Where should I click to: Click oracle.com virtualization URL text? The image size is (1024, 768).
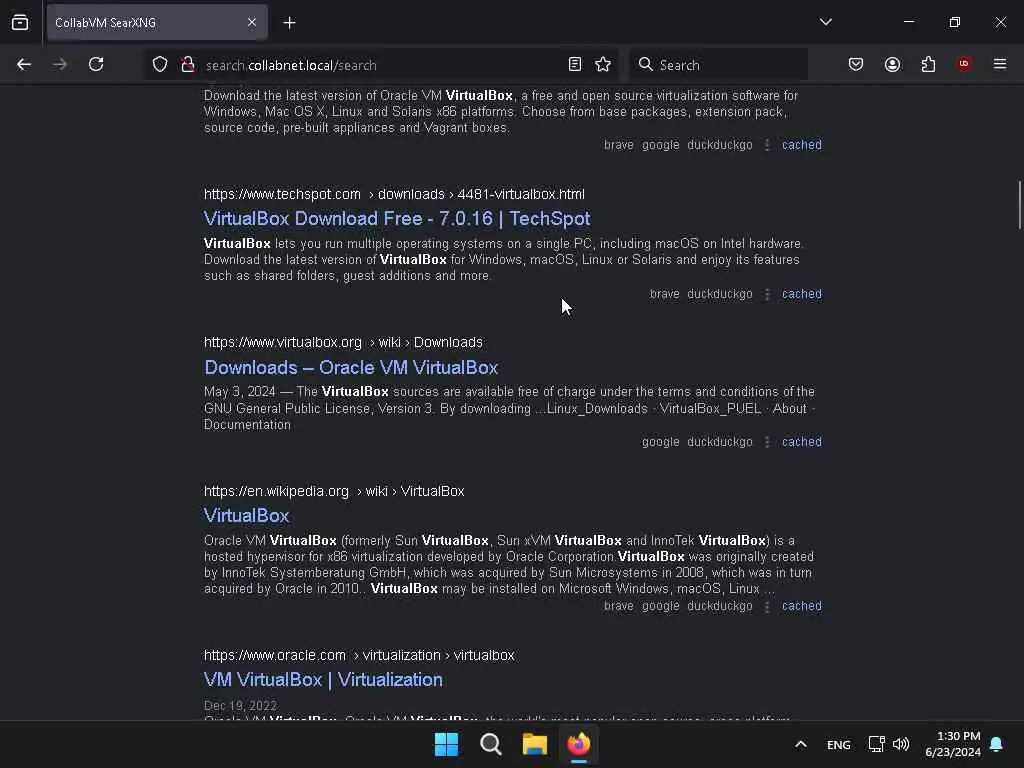[359, 655]
